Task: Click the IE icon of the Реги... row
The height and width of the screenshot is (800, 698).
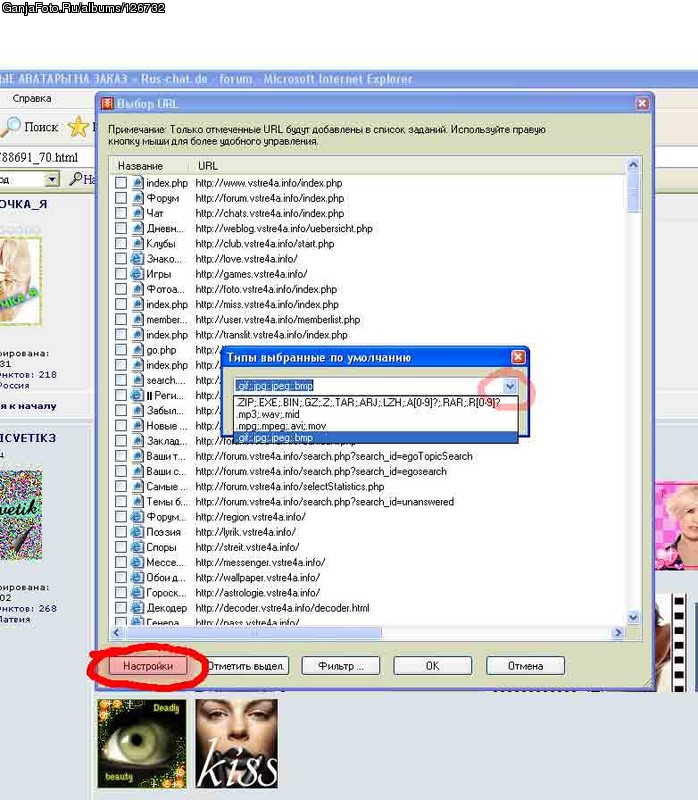Action: [x=137, y=395]
